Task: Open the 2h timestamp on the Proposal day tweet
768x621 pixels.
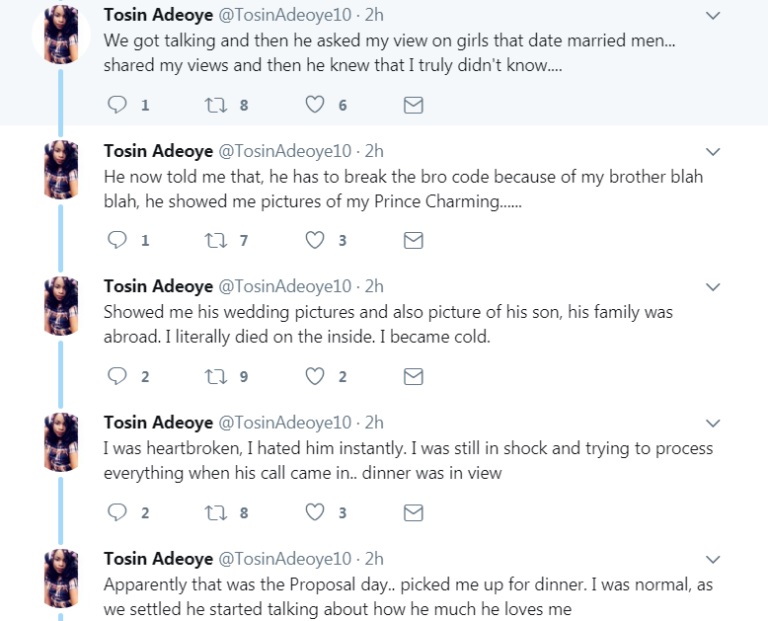Action: click(x=374, y=559)
